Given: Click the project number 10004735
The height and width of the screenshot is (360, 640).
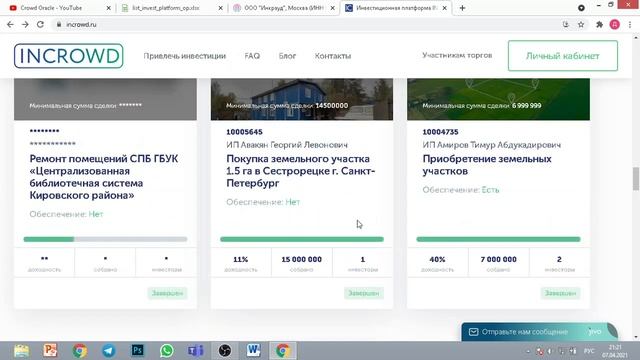Looking at the screenshot, I should click(x=440, y=132).
